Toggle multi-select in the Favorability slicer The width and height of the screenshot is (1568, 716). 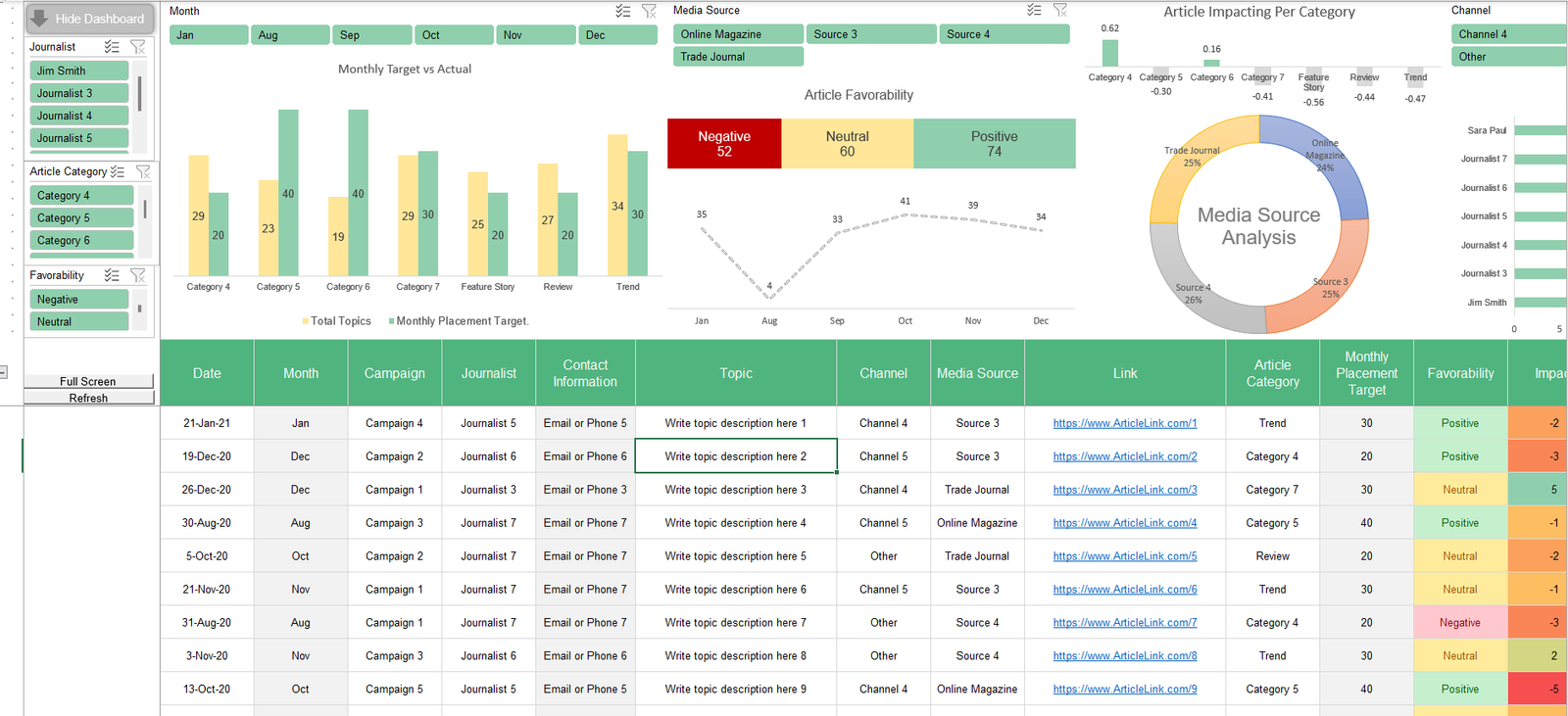tap(112, 275)
